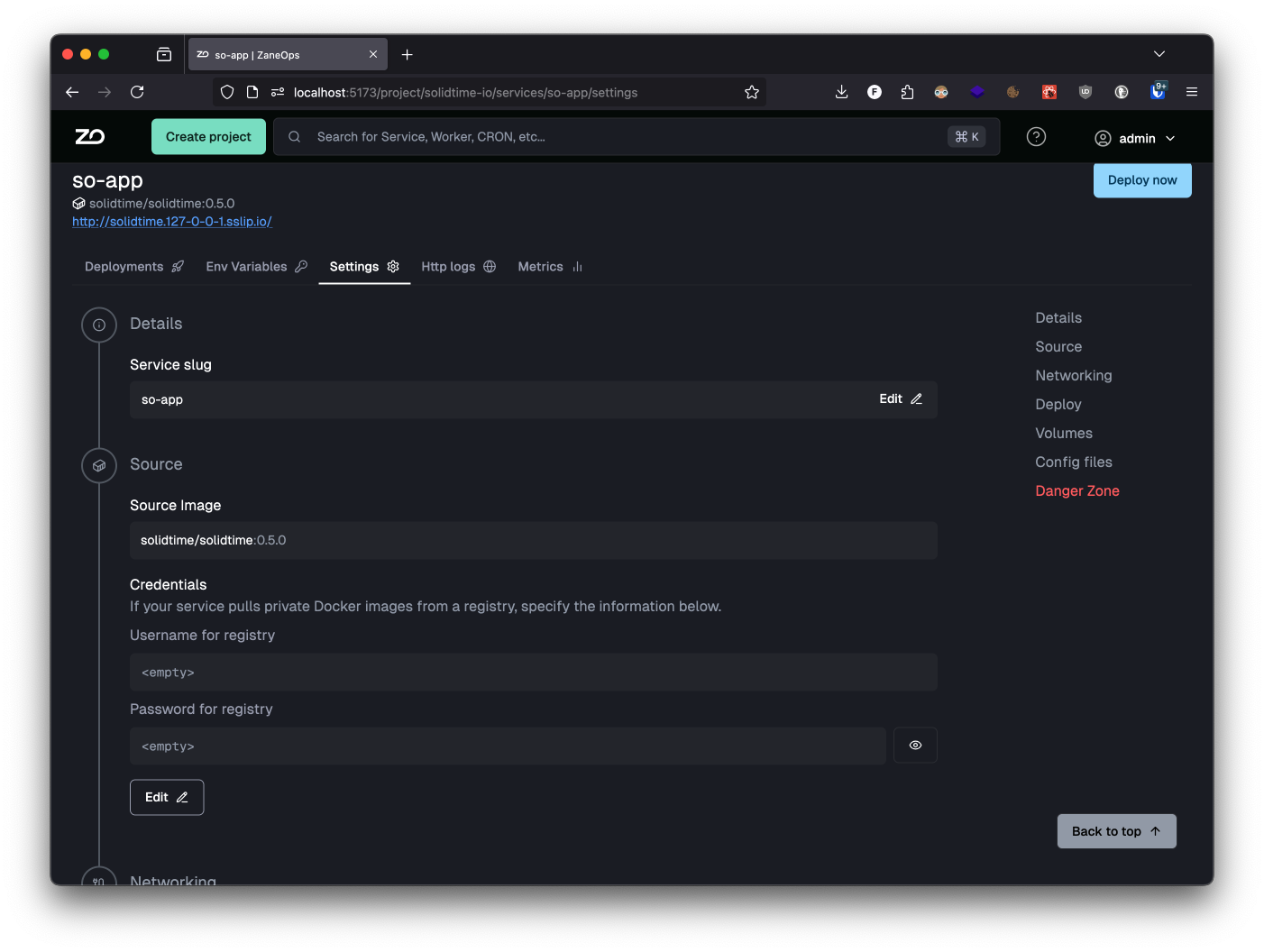The width and height of the screenshot is (1264, 952).
Task: Click the solidtime/solidtime:0.5.0 header text
Action: click(161, 204)
